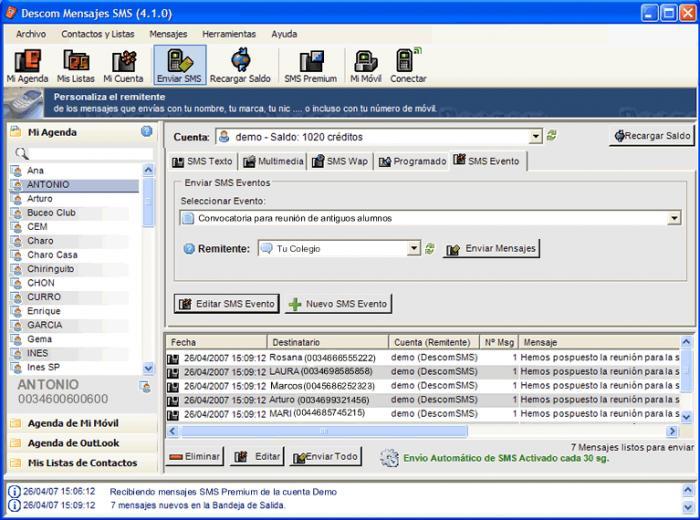Viewport: 700px width, 520px height.
Task: Click the automatic sending gear icon
Action: 389,458
